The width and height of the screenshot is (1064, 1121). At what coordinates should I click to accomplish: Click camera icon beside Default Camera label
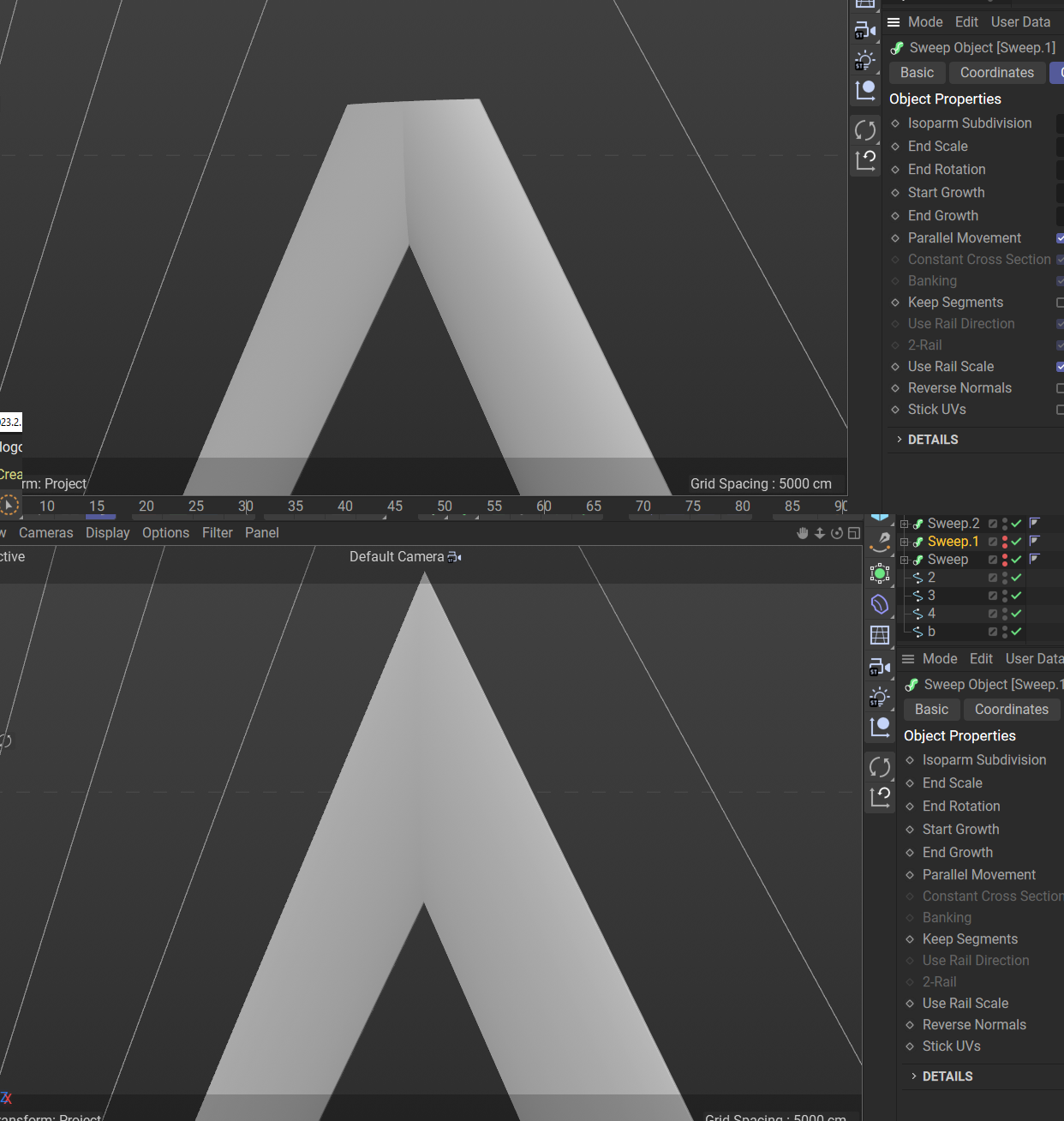(455, 557)
